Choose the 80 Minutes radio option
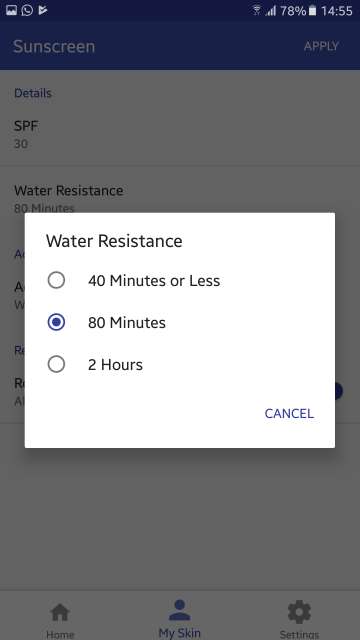 tap(56, 322)
